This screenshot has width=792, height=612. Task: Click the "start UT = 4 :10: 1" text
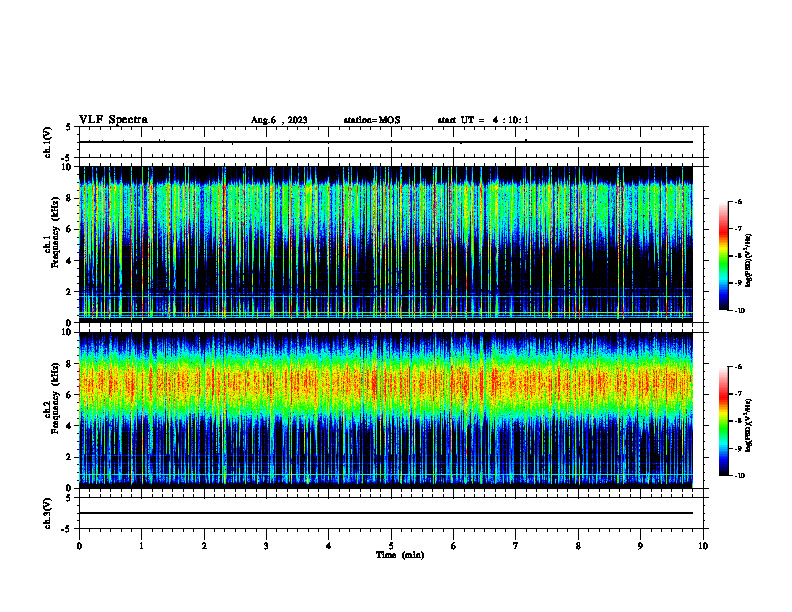(x=483, y=120)
